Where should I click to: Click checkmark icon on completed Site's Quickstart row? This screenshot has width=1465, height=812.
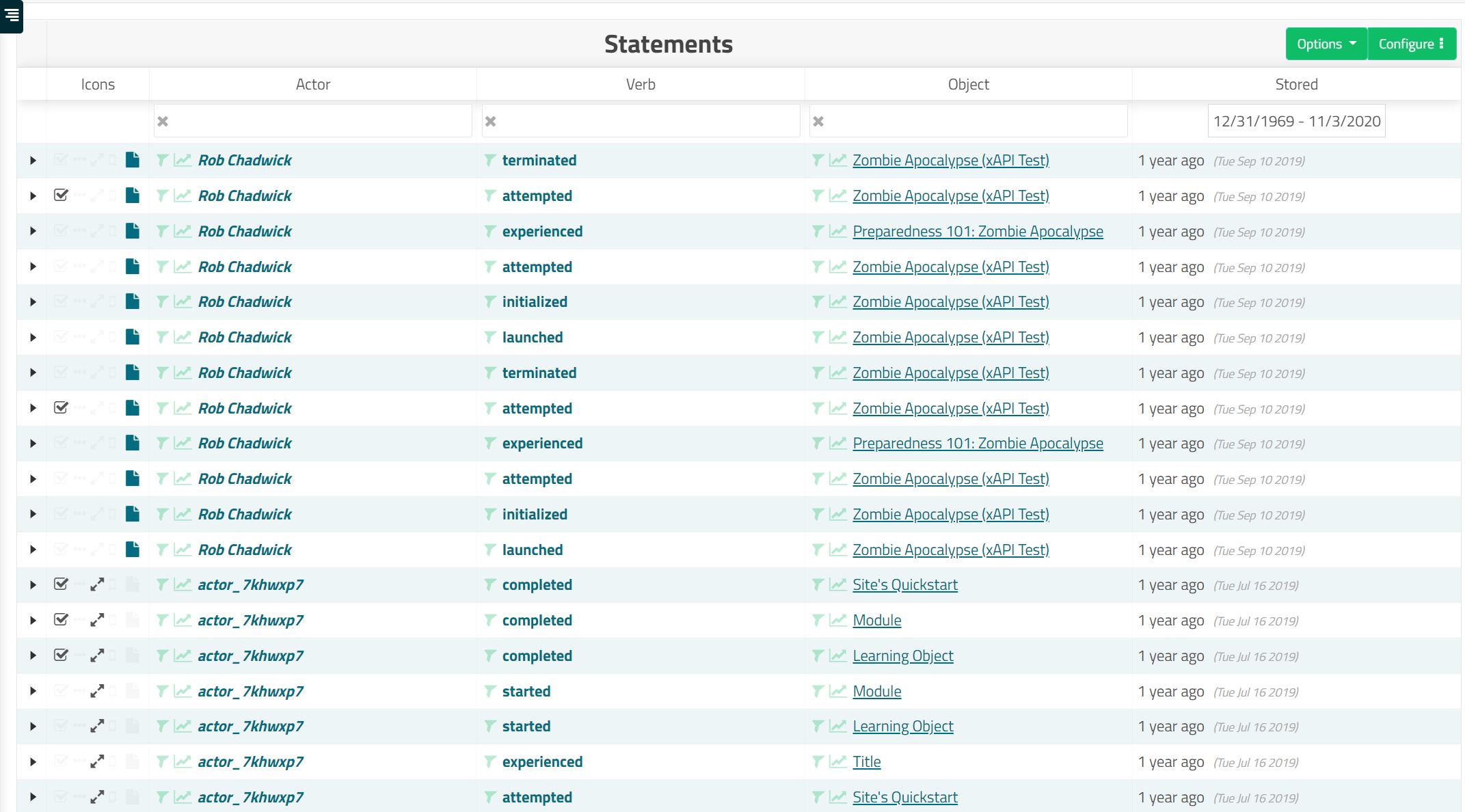tap(61, 584)
